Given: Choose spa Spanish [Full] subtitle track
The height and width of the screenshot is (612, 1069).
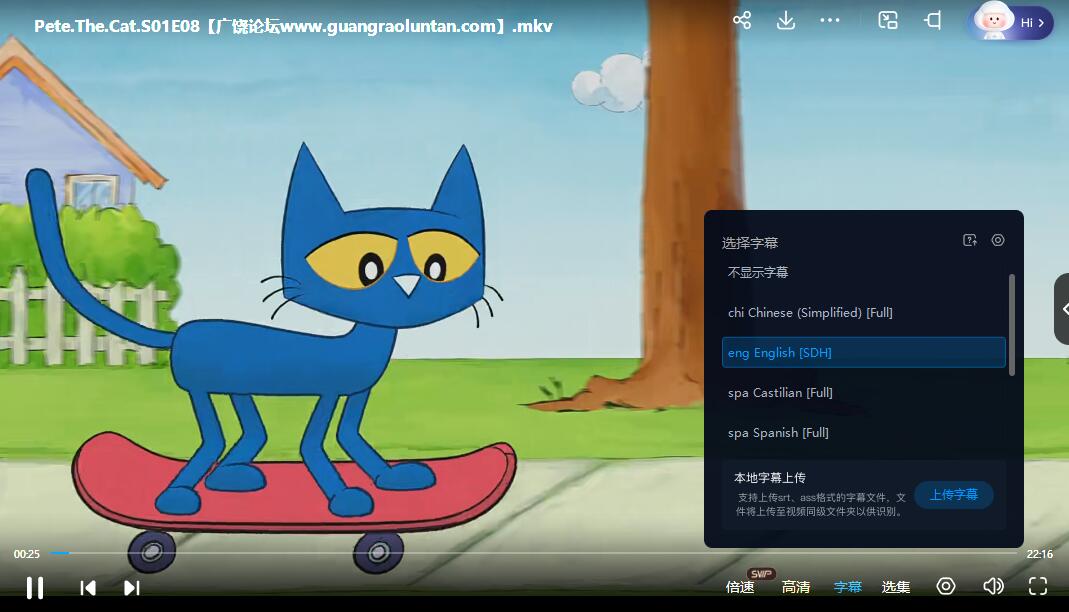Looking at the screenshot, I should coord(864,433).
